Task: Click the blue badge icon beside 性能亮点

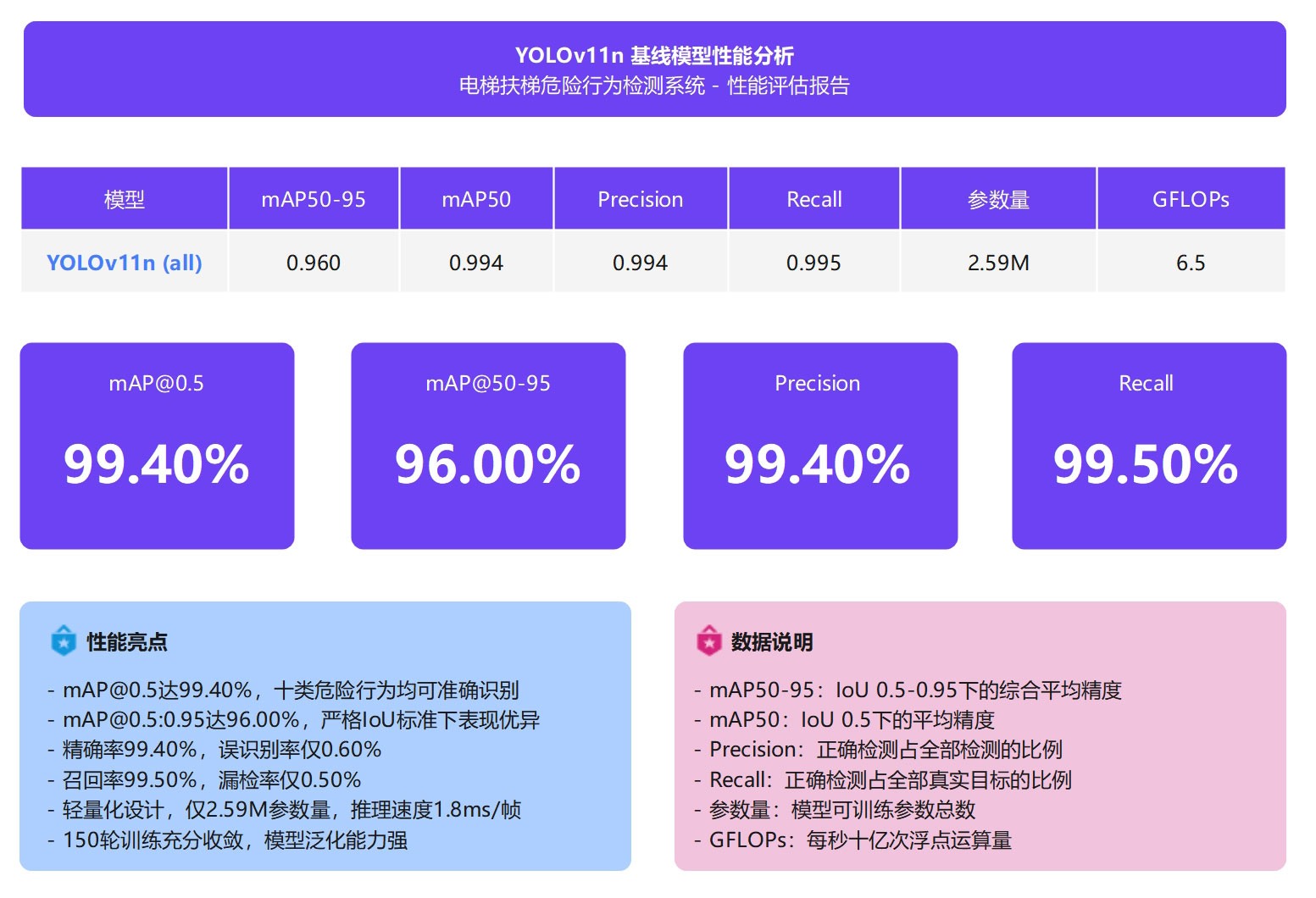Action: point(64,641)
